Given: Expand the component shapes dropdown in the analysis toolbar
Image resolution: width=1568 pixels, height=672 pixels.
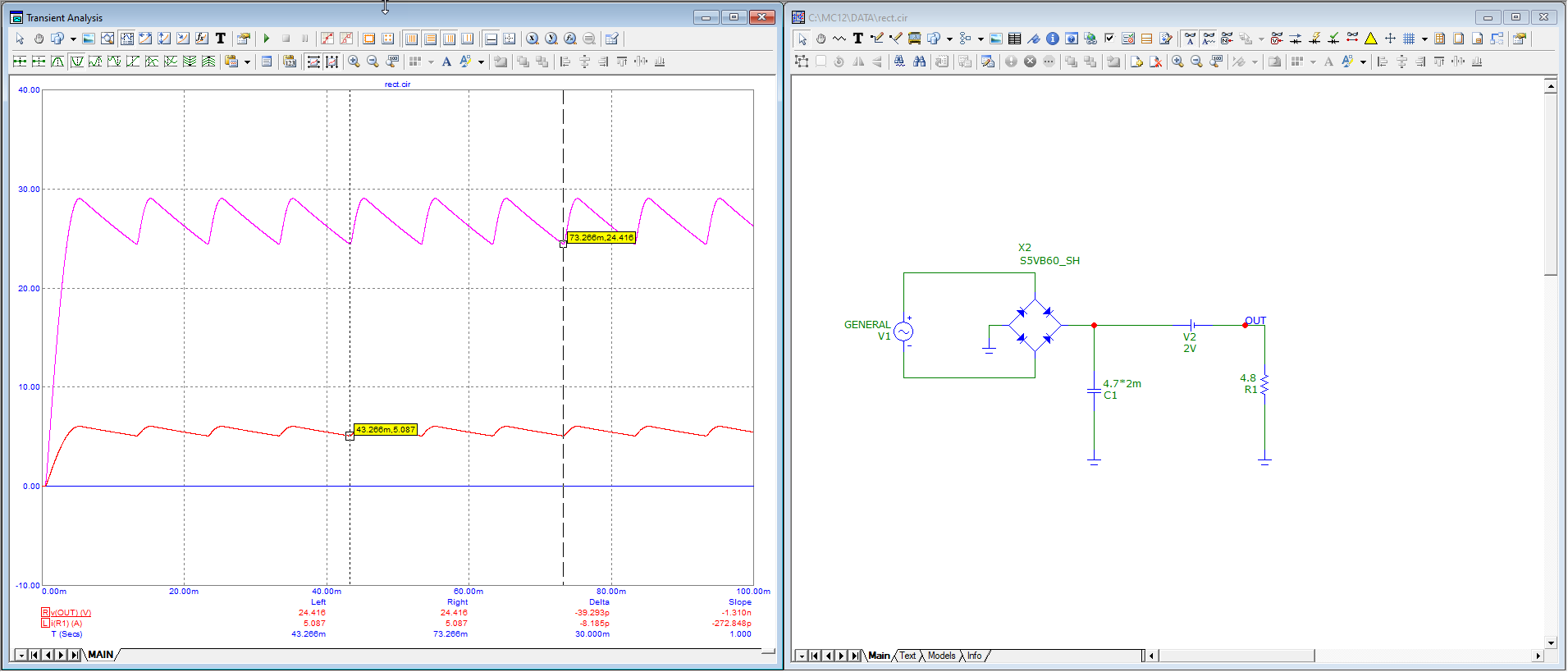Looking at the screenshot, I should pos(73,39).
